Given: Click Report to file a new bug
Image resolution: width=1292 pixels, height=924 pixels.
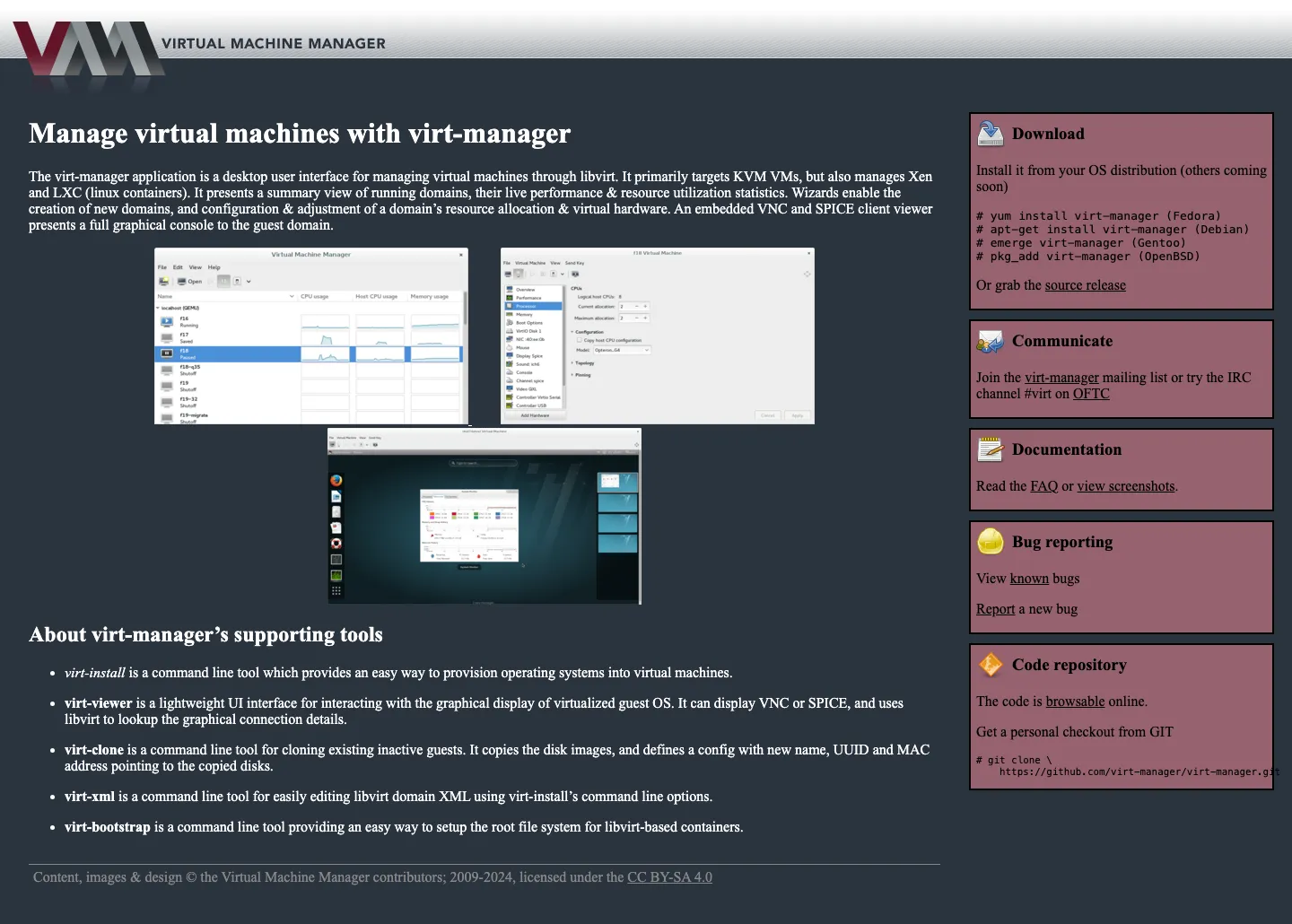Looking at the screenshot, I should 996,609.
